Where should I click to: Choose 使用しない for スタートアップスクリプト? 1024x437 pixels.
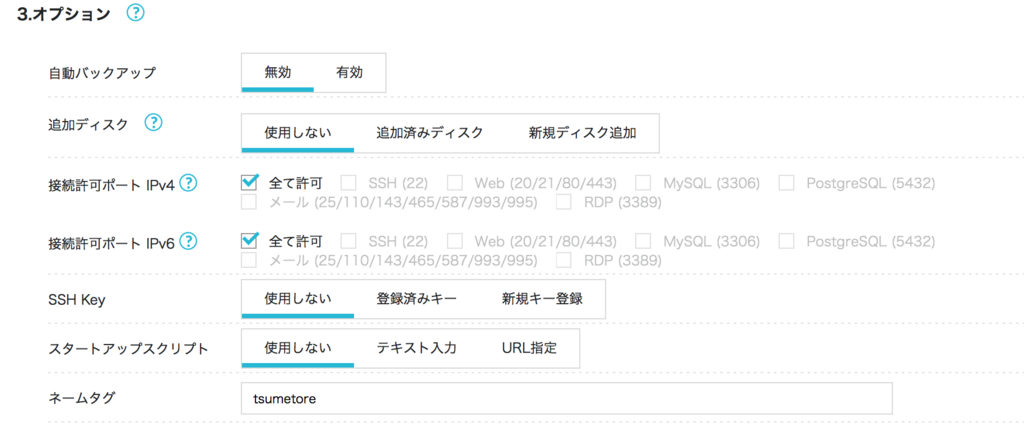298,348
